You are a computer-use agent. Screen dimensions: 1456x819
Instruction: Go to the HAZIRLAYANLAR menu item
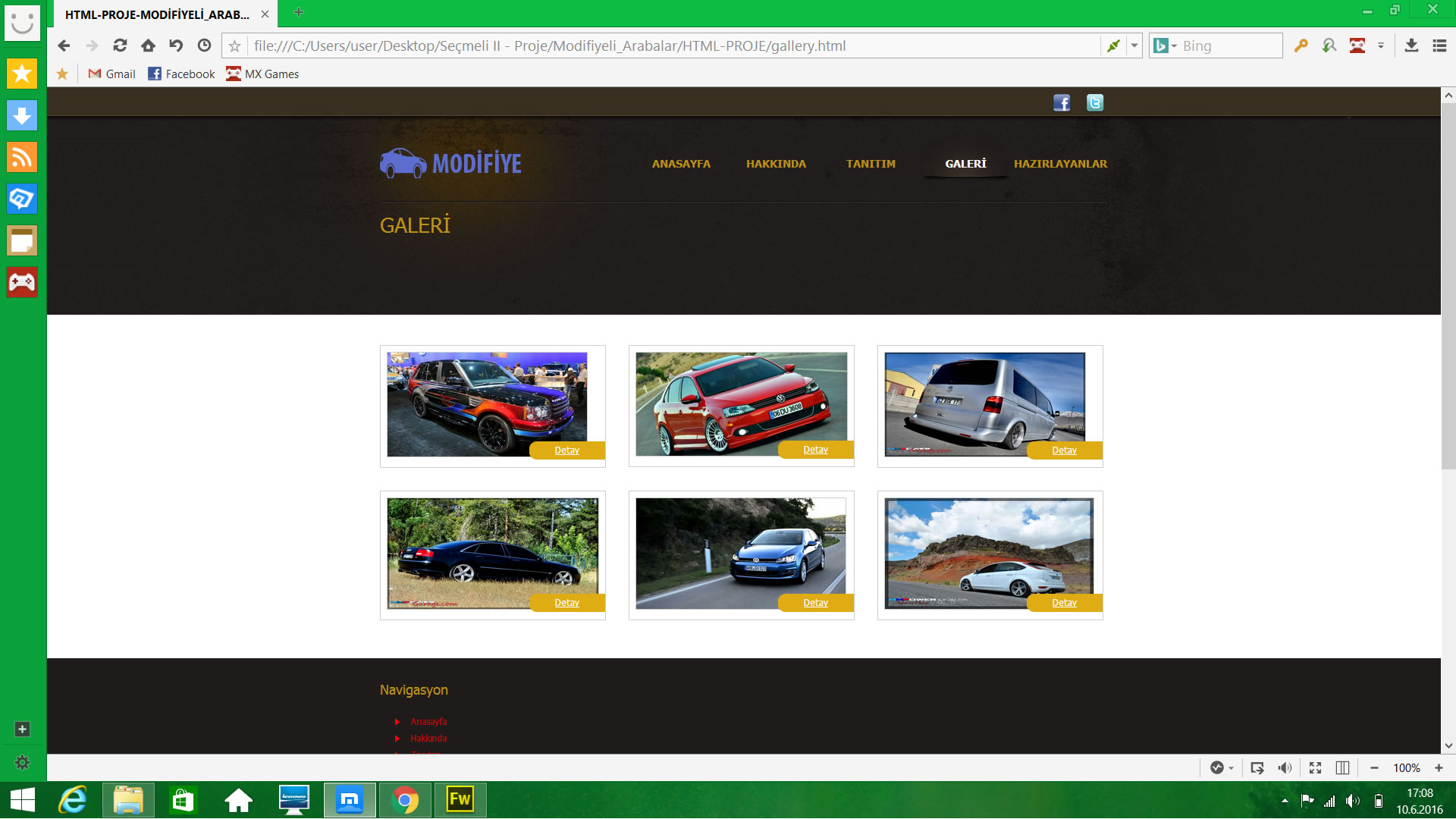pyautogui.click(x=1060, y=164)
